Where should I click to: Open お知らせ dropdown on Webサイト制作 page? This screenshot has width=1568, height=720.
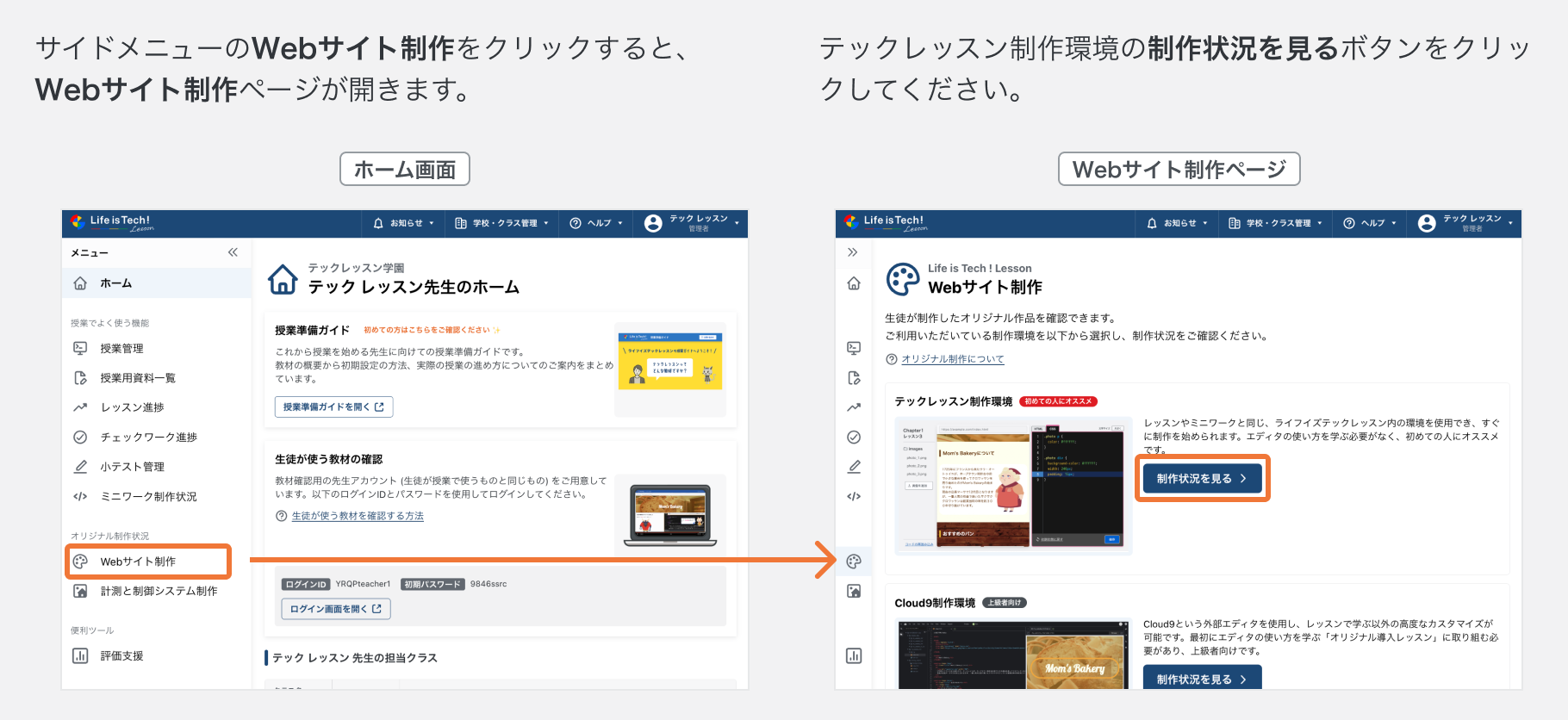1177,223
